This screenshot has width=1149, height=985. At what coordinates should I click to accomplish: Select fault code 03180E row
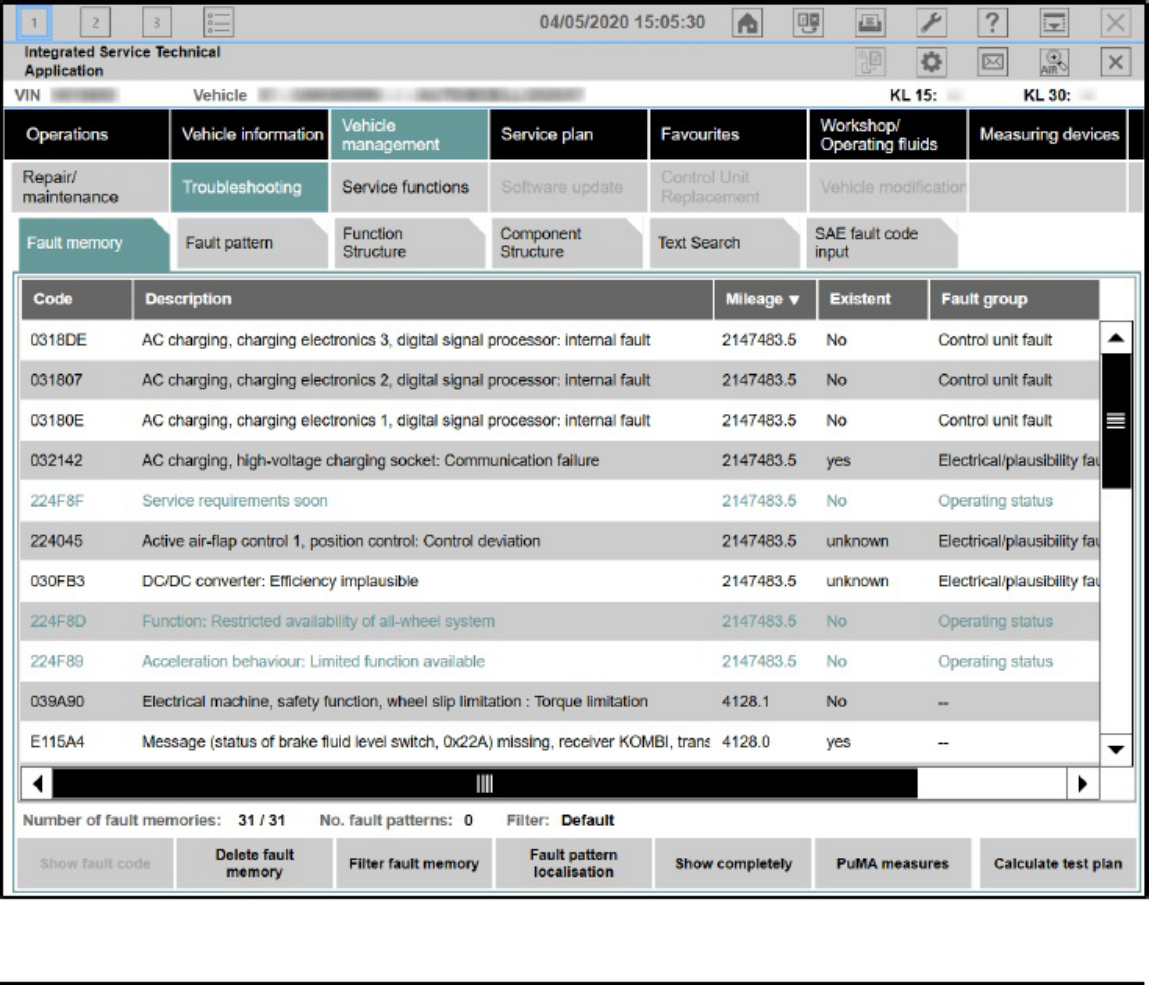click(560, 421)
